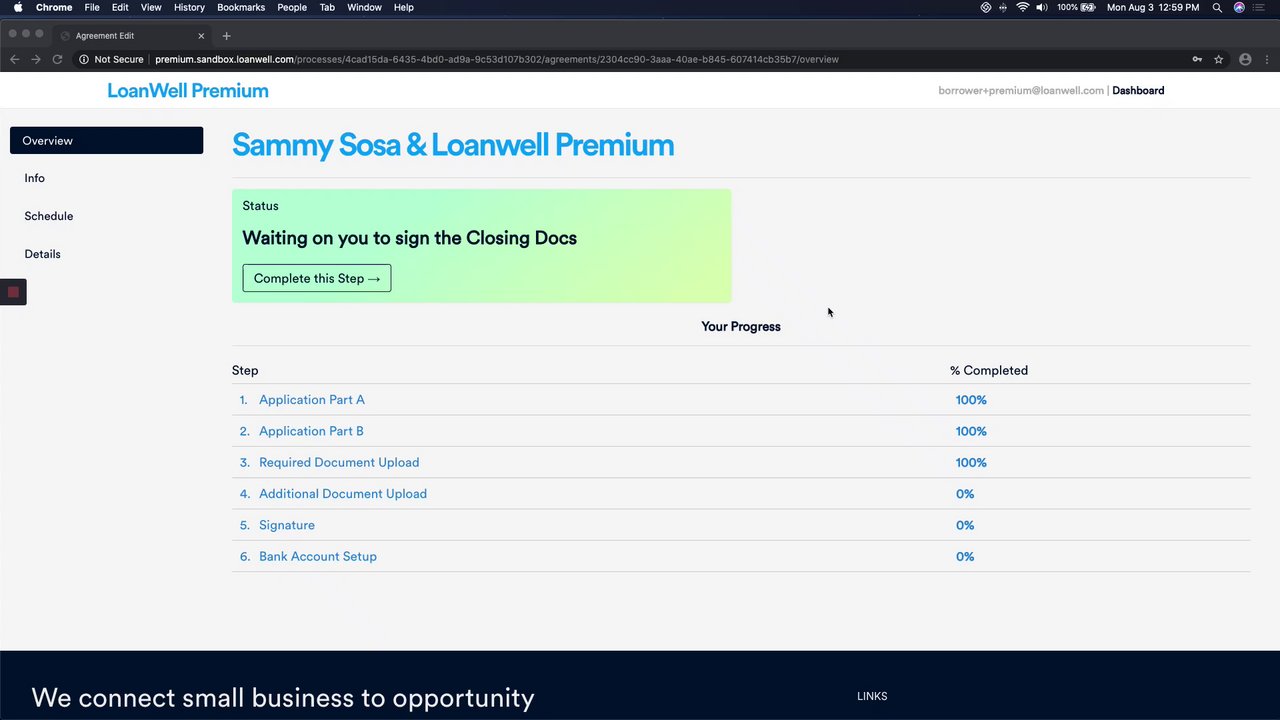
Task: Open the Chrome application menu
Action: pos(54,7)
